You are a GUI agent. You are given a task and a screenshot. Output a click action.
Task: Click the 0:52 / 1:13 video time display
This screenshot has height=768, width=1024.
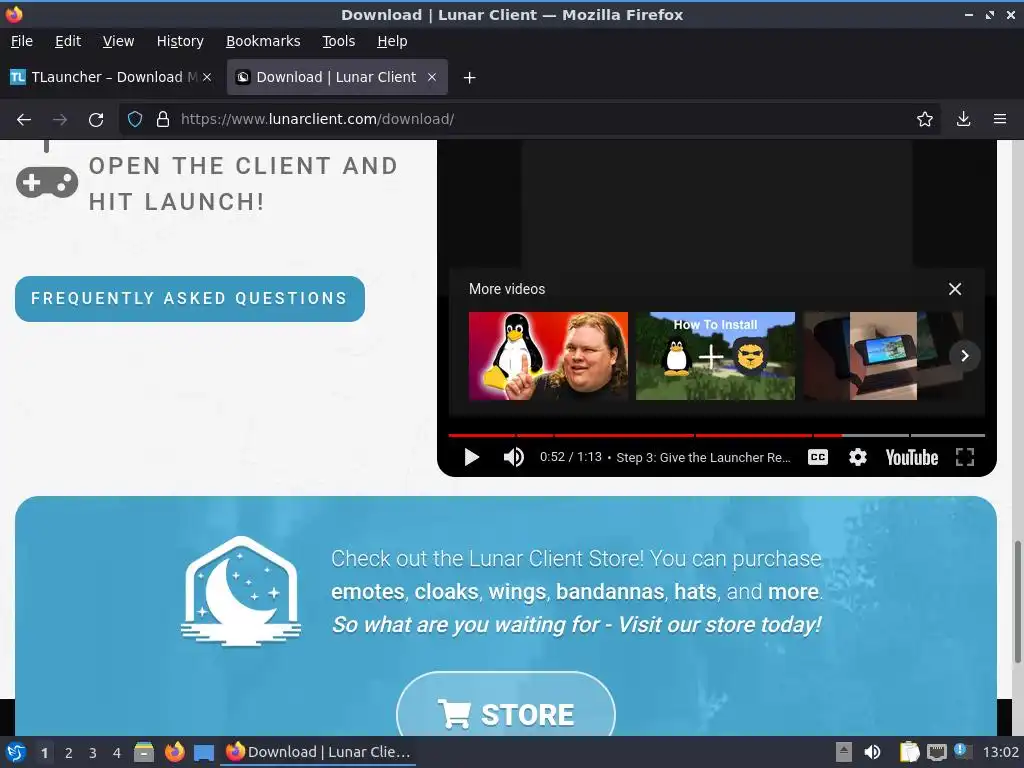pos(570,457)
